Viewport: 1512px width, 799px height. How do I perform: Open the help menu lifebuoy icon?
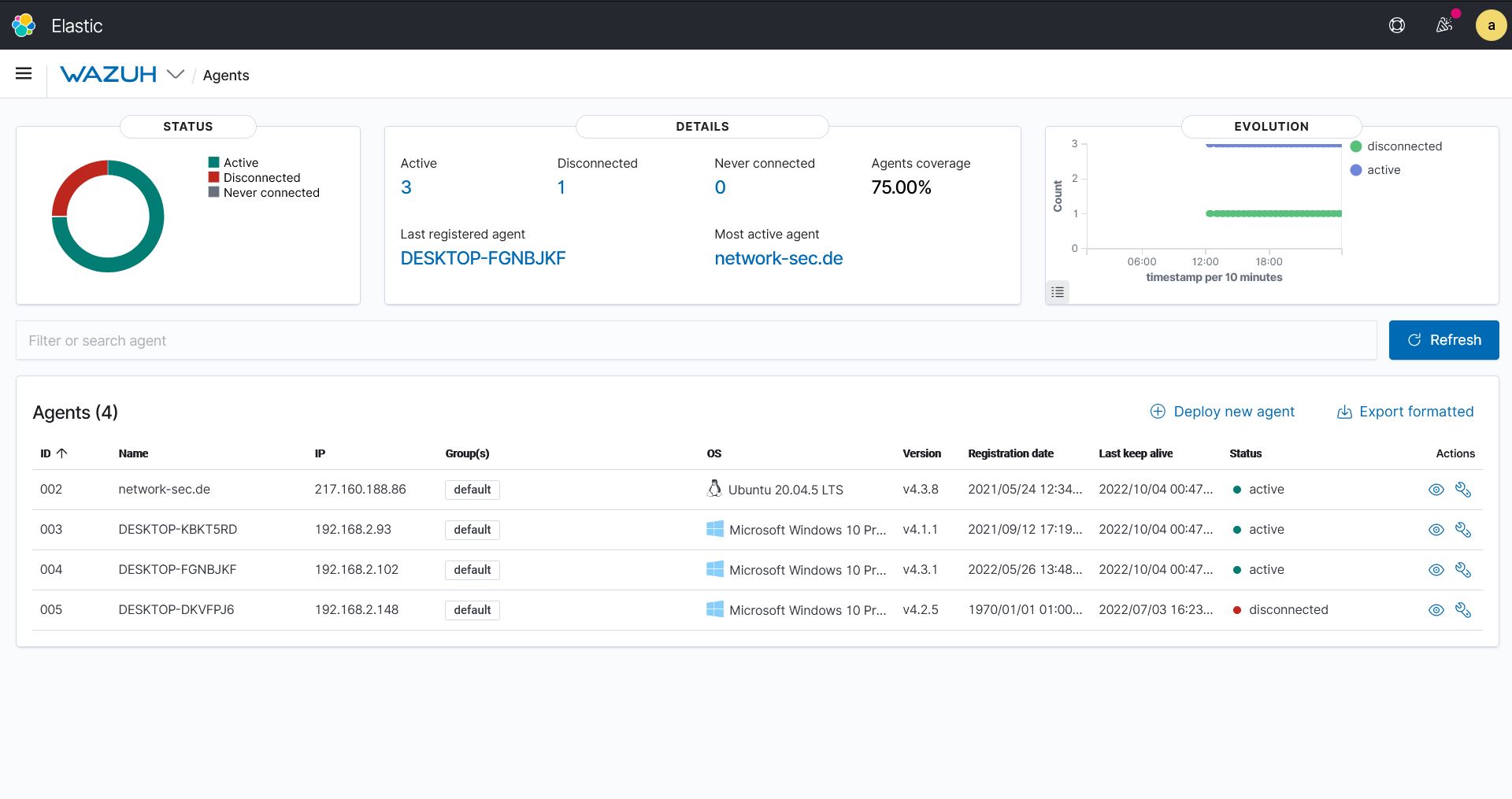click(1397, 25)
